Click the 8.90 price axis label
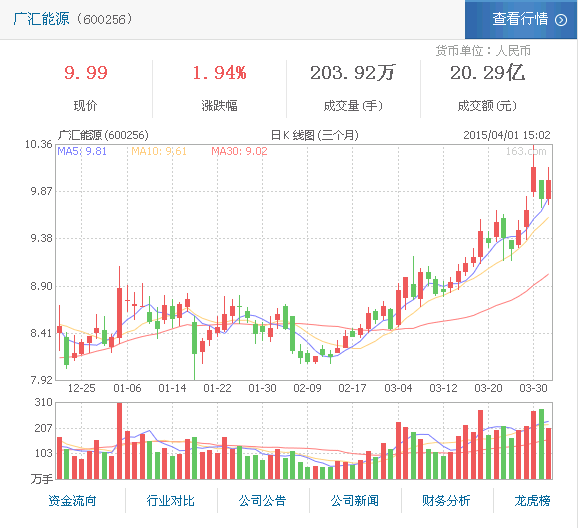The image size is (578, 528). (x=41, y=286)
